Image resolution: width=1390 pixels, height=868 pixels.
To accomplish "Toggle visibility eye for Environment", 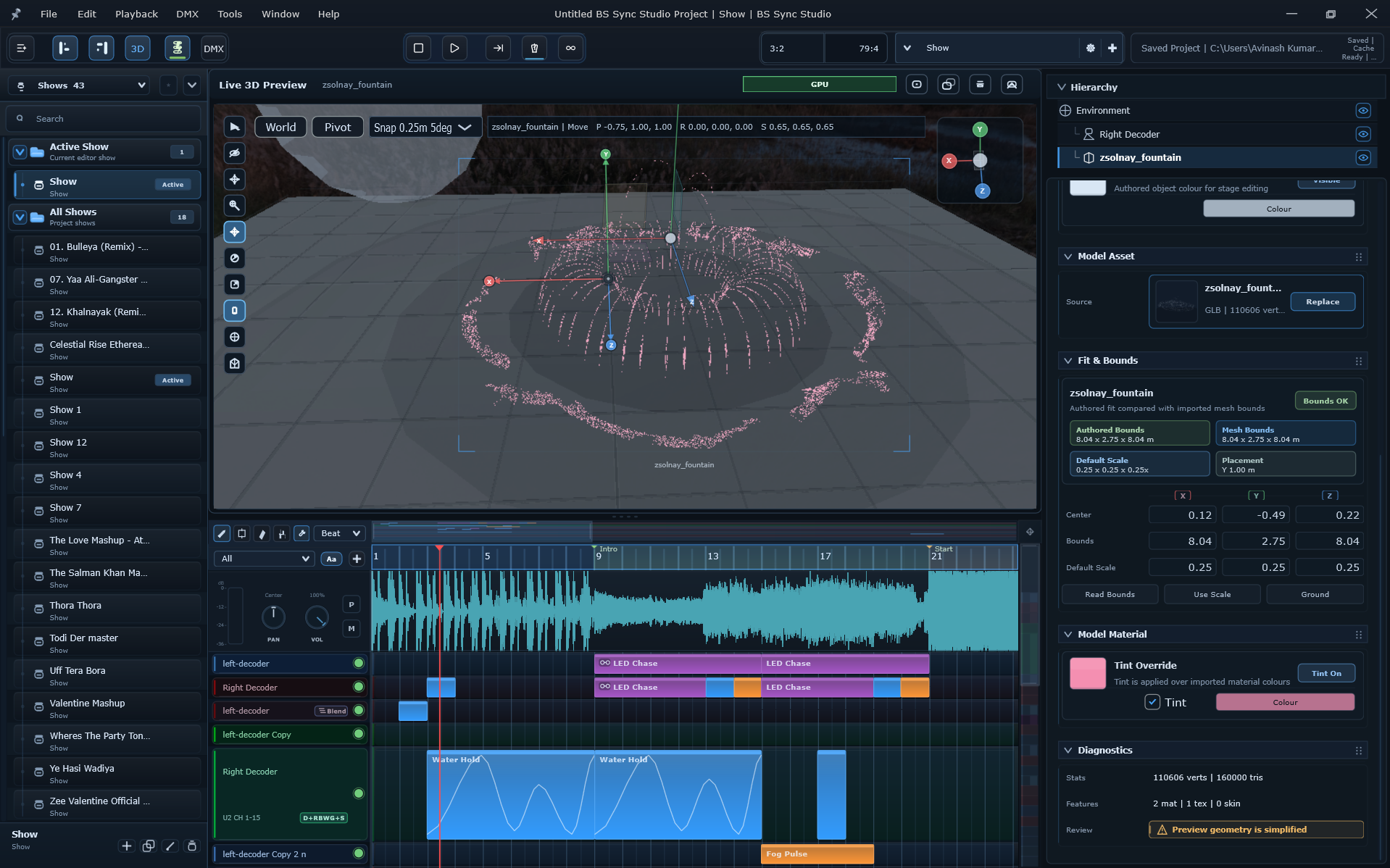I will (1363, 111).
